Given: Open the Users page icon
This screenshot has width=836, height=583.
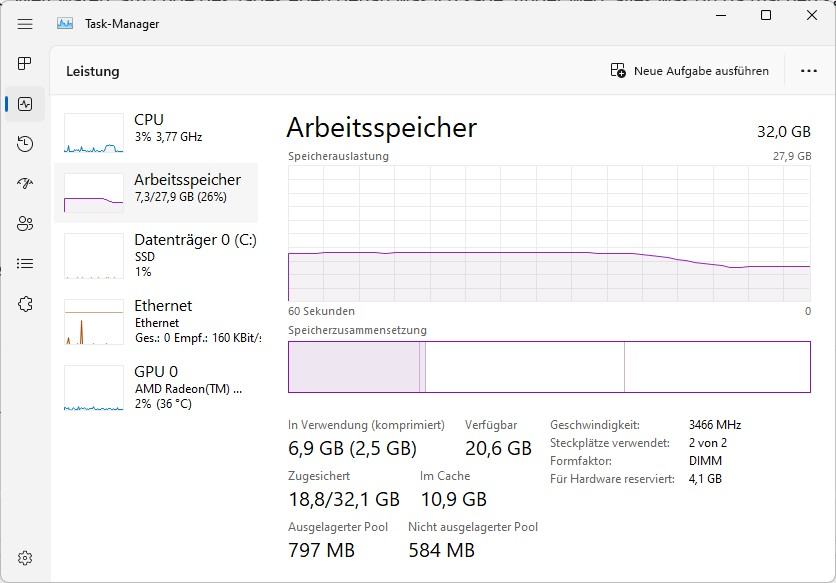Looking at the screenshot, I should pyautogui.click(x=25, y=223).
